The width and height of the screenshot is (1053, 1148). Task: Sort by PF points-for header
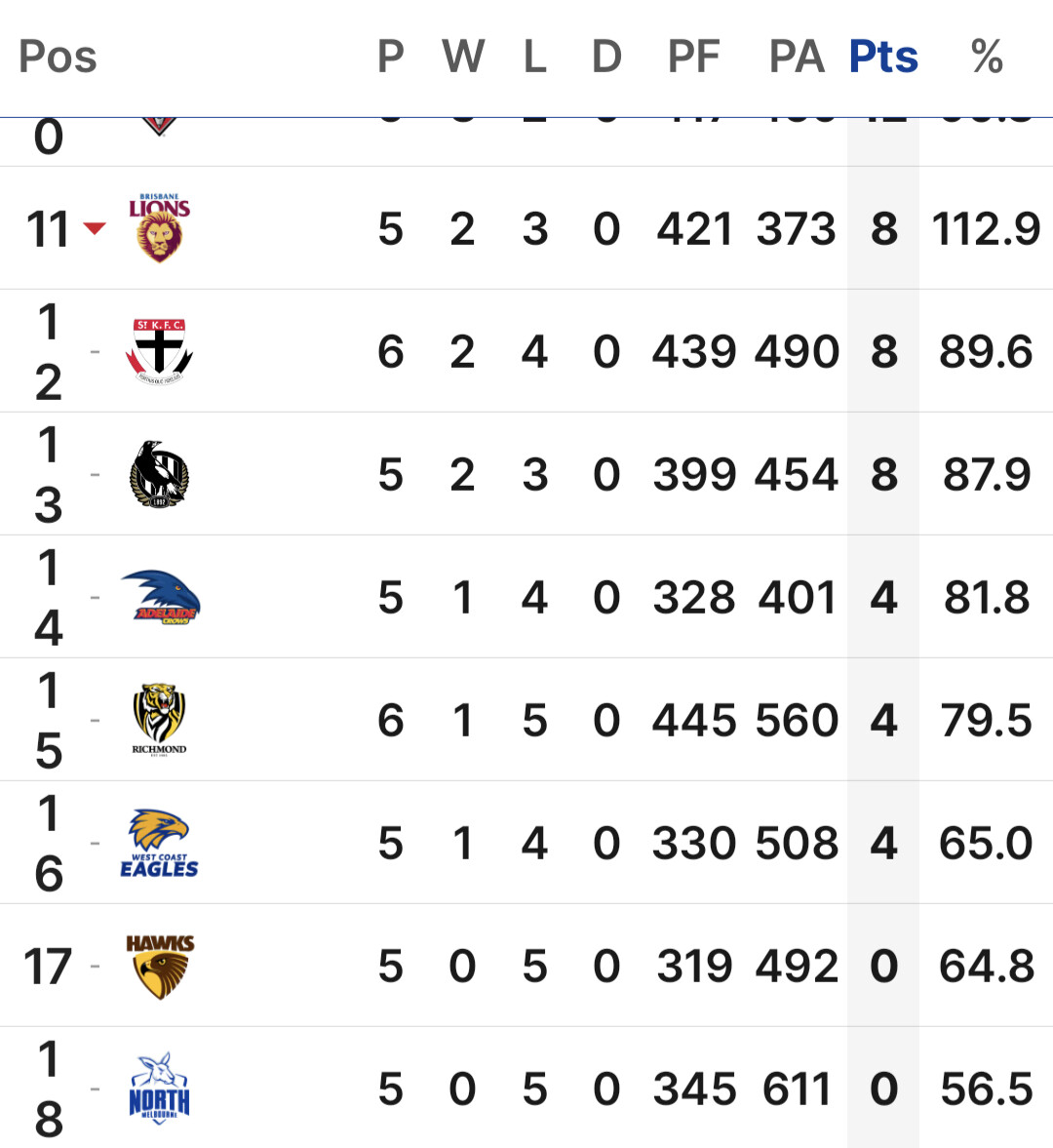(x=693, y=57)
